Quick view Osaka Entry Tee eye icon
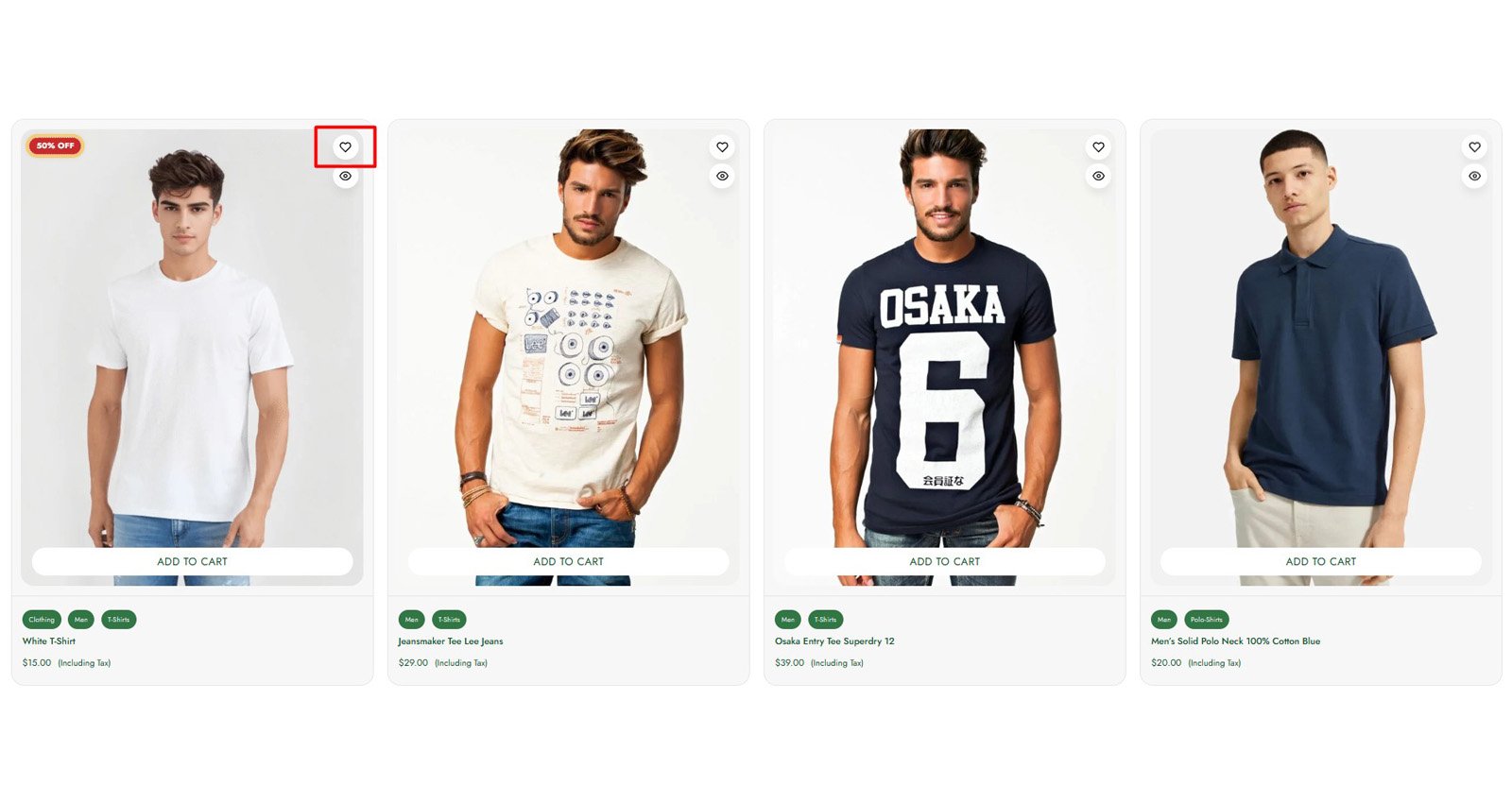This screenshot has height=803, width=1512. [x=1098, y=176]
